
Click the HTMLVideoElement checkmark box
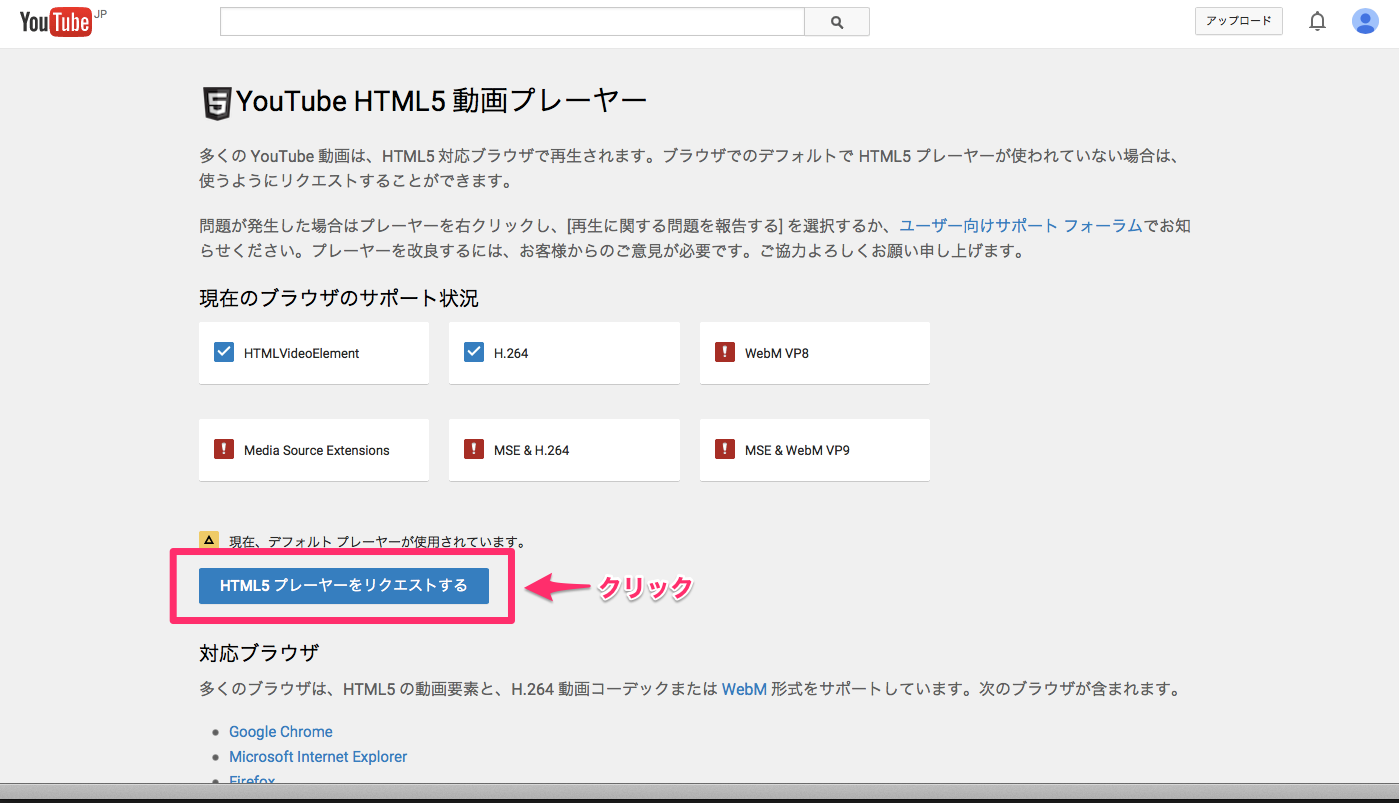[224, 352]
